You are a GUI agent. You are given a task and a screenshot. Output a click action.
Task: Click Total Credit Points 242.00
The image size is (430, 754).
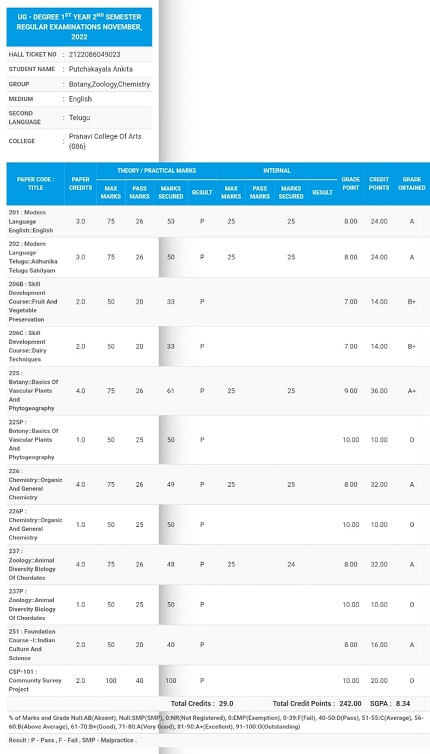[x=317, y=704]
